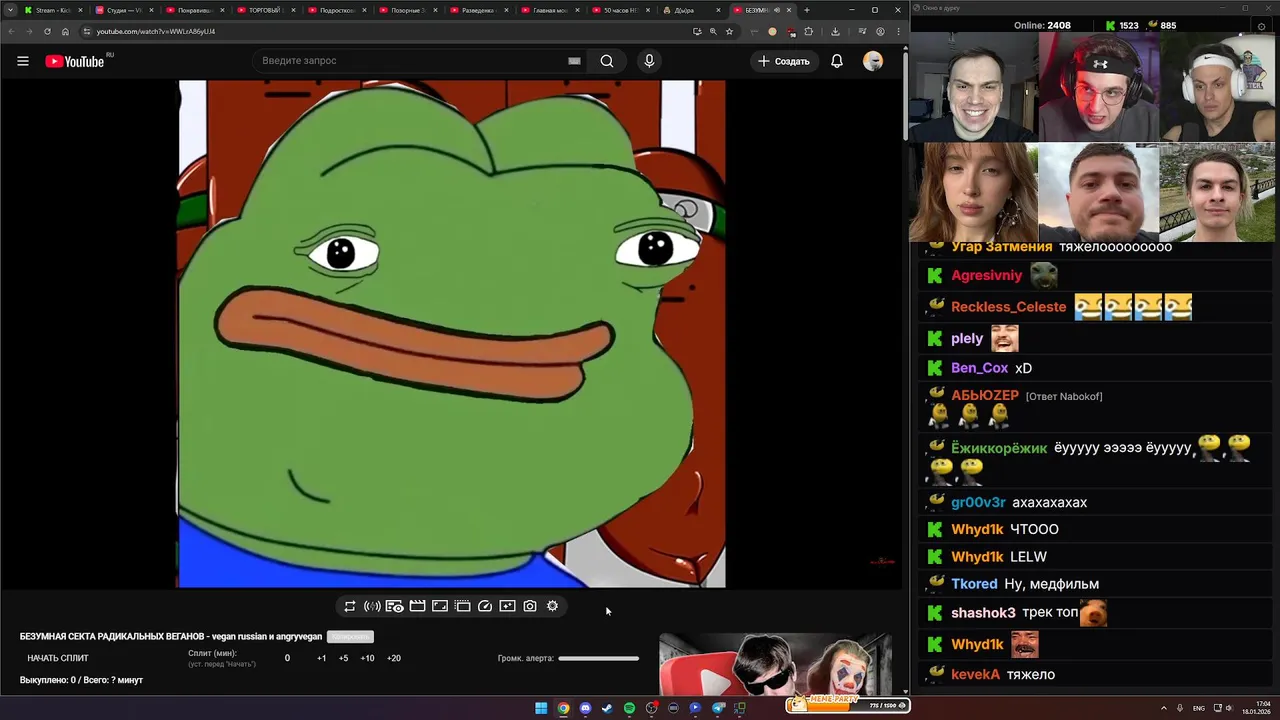Go to the YouTube home logo

(75, 61)
